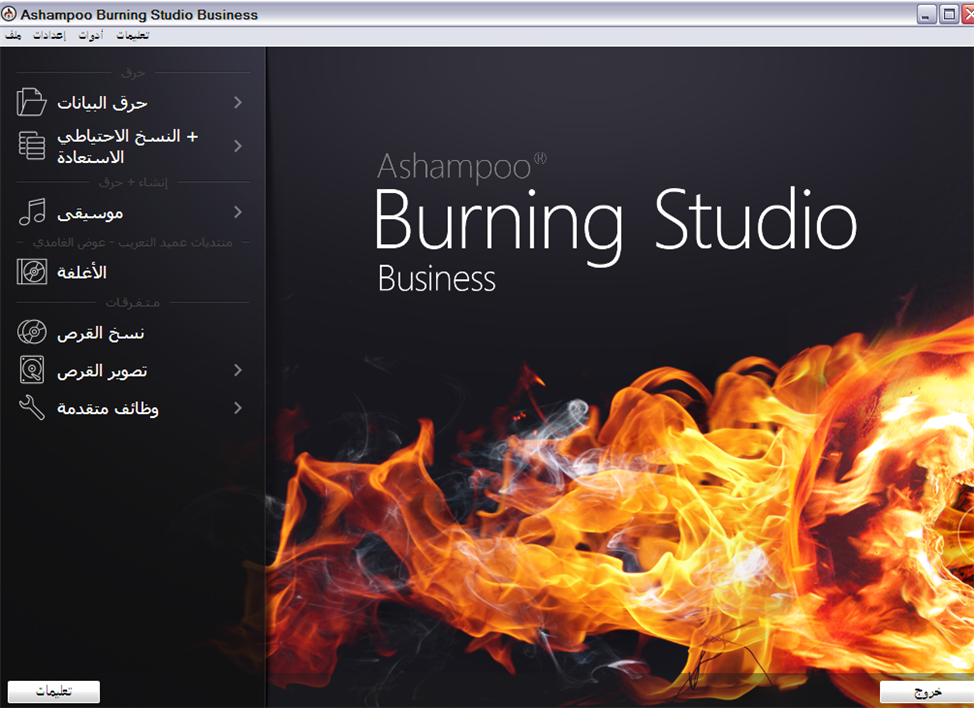
Task: Open the Tools (أدوات) menu
Action: [x=90, y=35]
